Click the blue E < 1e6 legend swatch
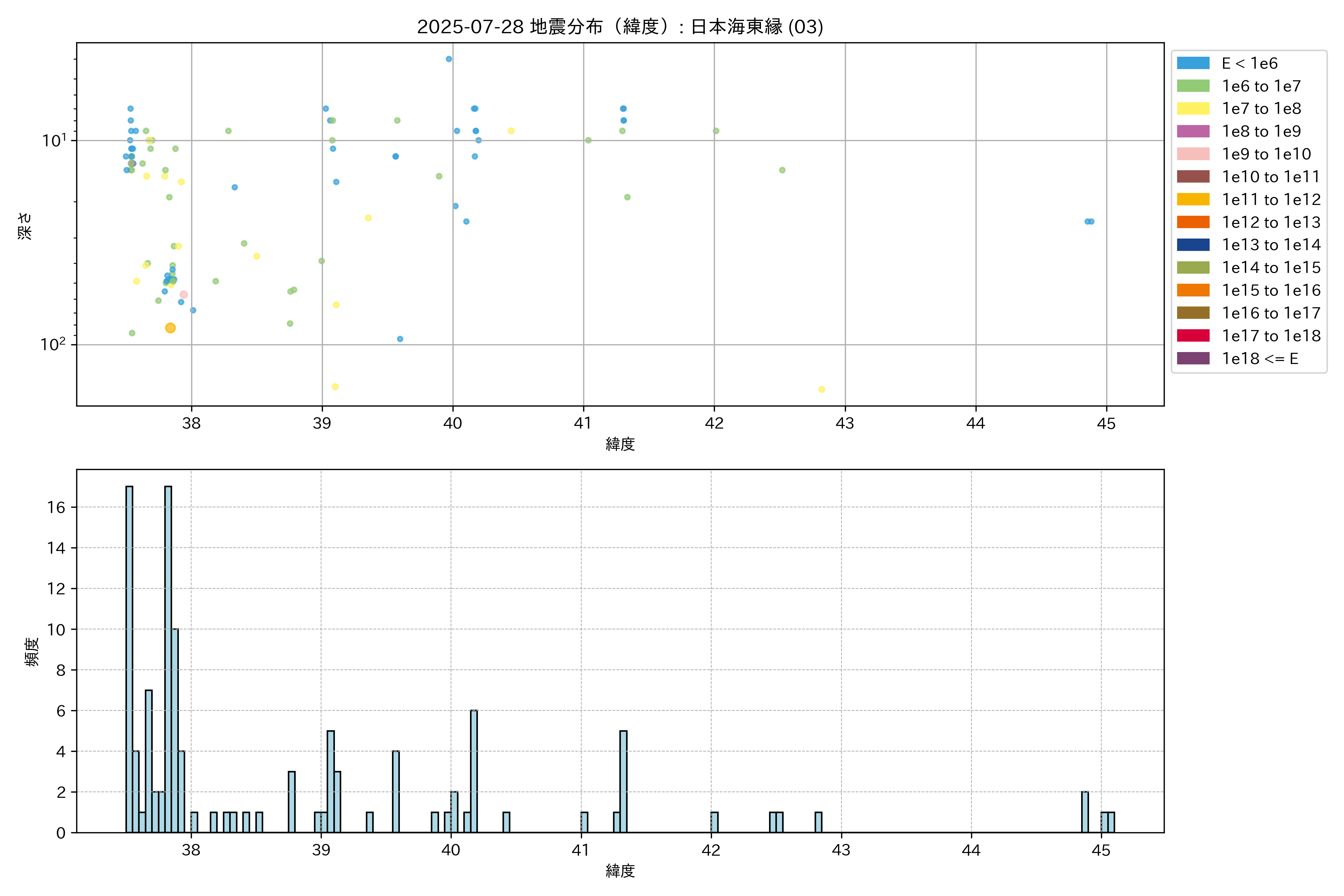 1192,63
